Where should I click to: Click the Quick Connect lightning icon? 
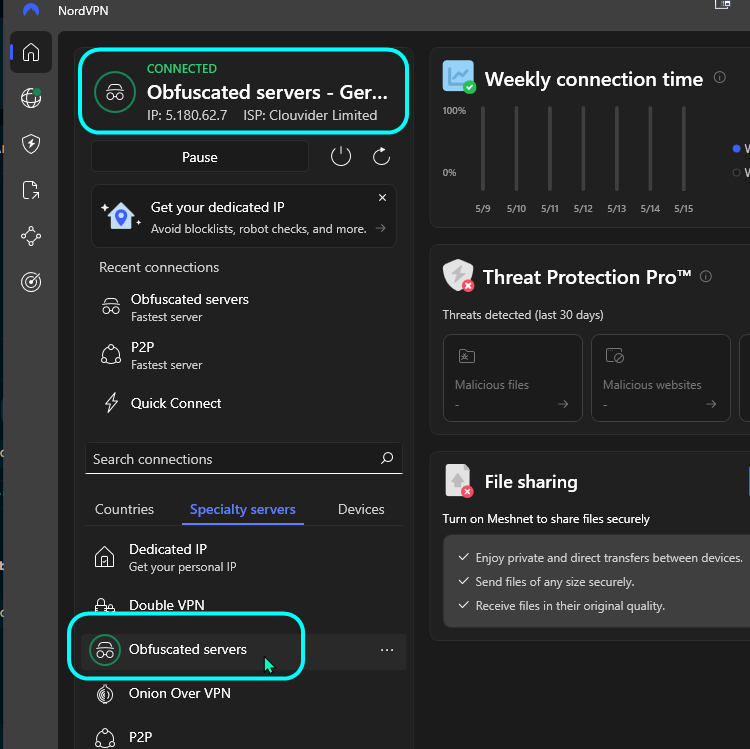click(x=111, y=403)
